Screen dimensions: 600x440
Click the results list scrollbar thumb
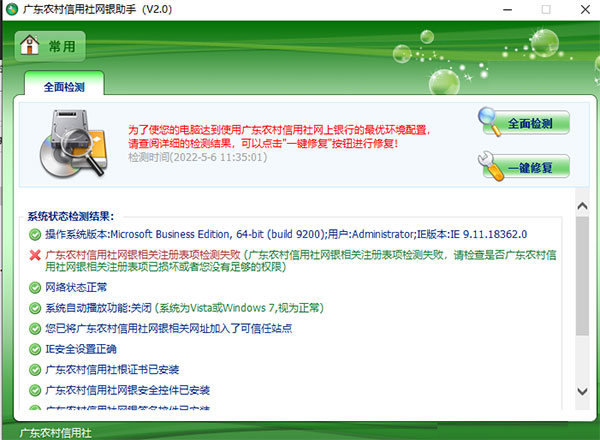click(x=582, y=276)
